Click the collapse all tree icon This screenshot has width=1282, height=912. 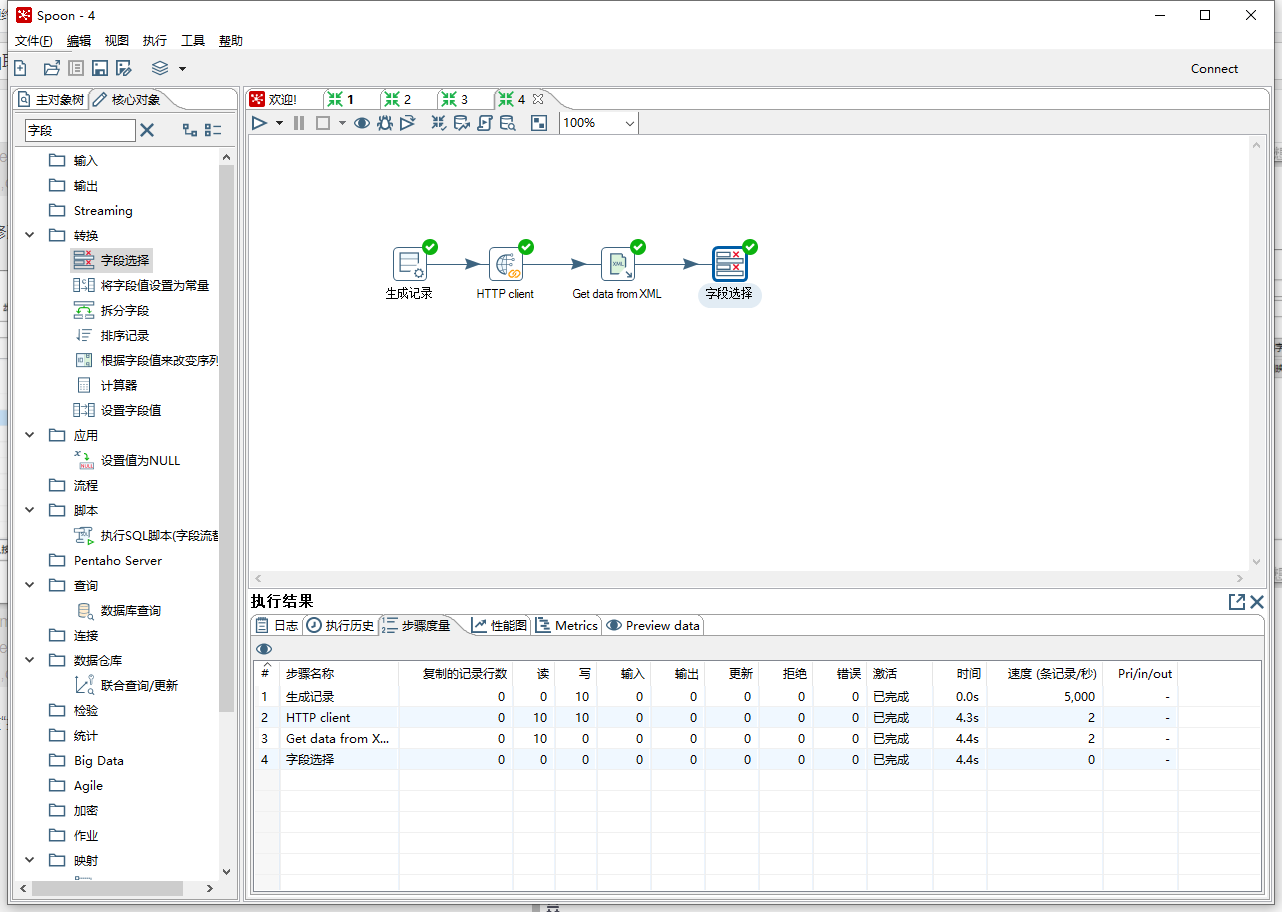point(213,130)
